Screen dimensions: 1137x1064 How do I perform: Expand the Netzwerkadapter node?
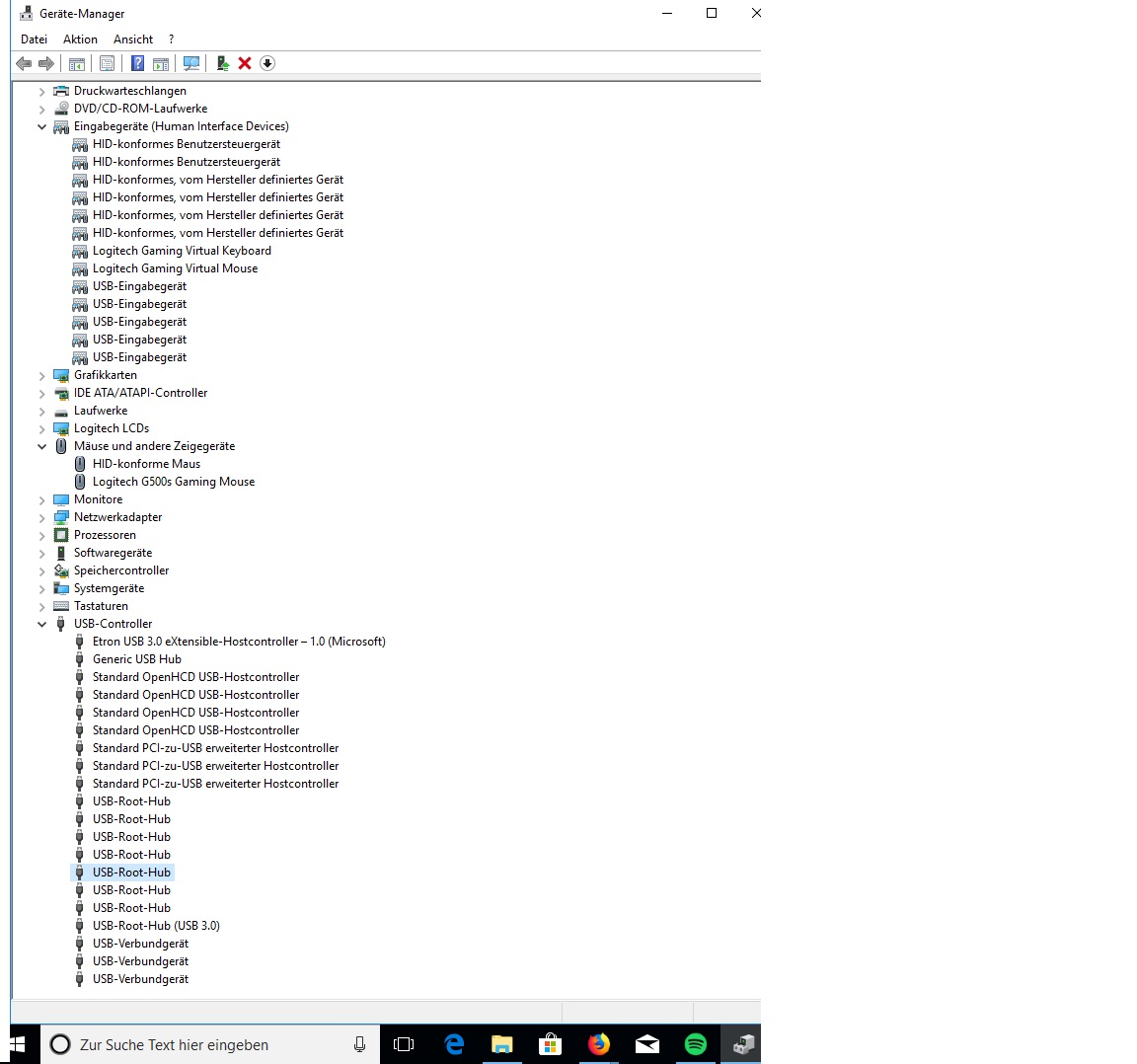click(42, 518)
